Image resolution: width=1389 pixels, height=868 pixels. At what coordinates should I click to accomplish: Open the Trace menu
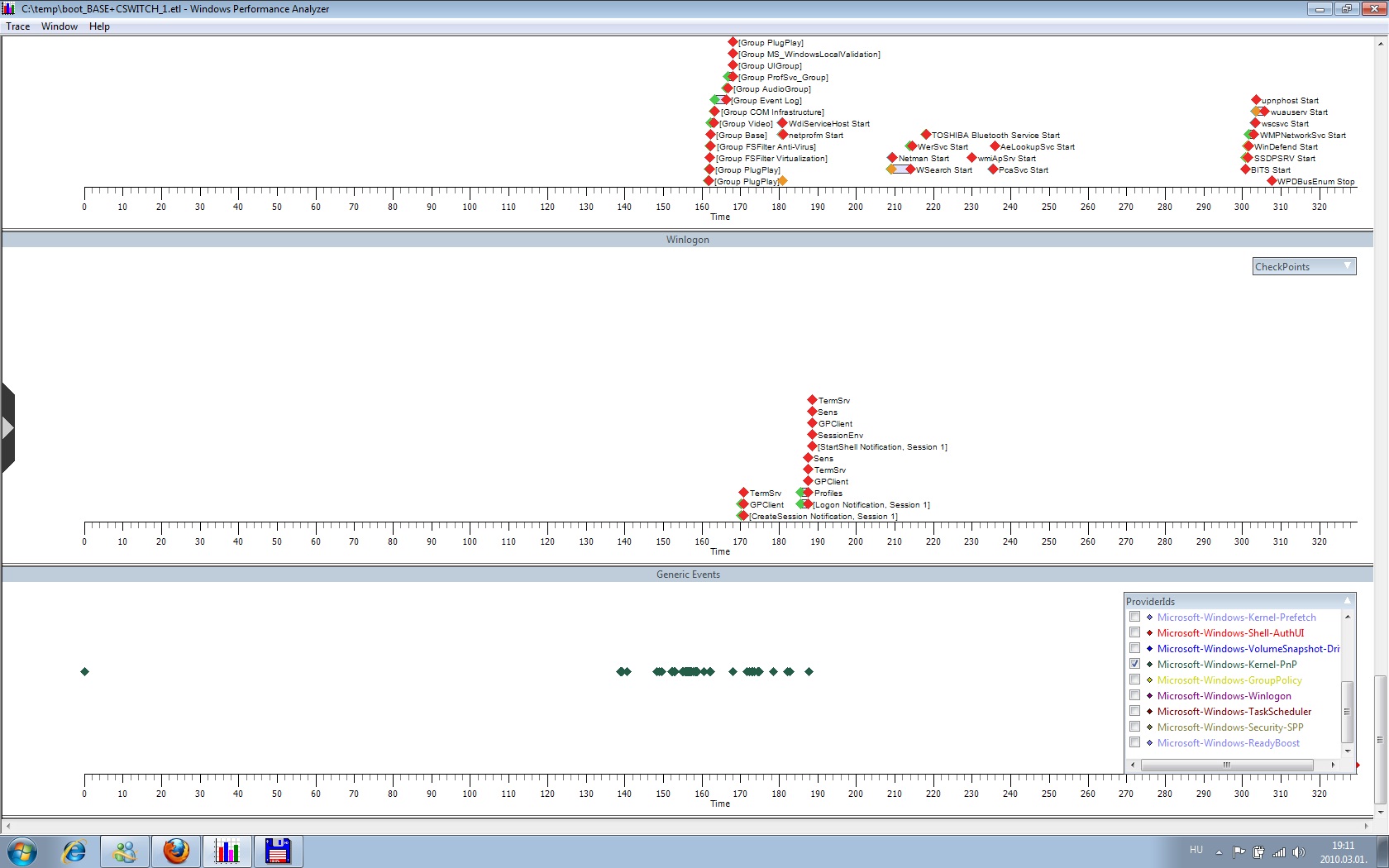18,26
